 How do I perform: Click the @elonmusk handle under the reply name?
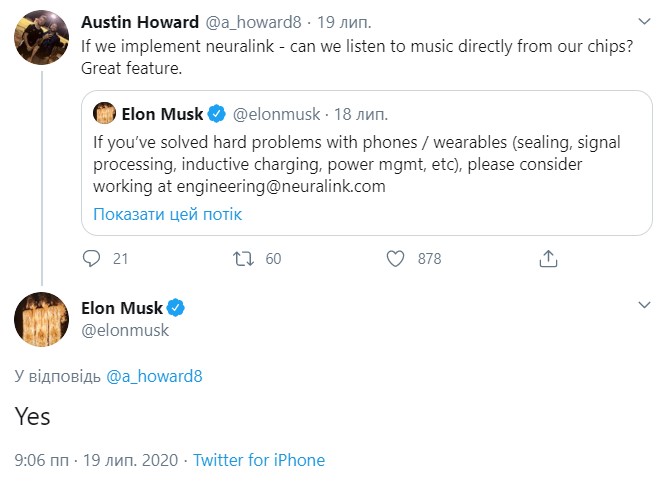pyautogui.click(x=125, y=330)
